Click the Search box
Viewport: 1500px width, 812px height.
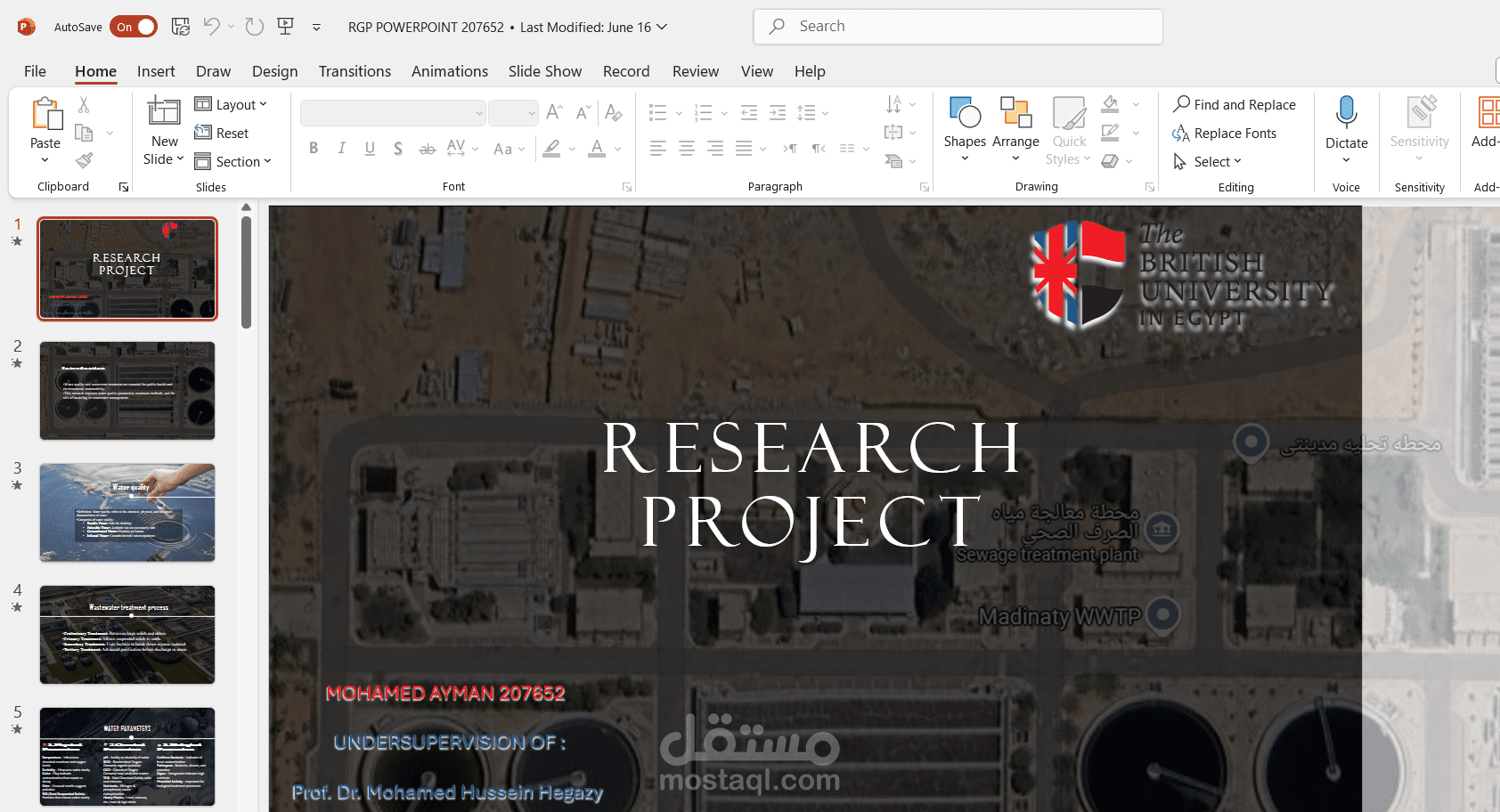coord(958,27)
